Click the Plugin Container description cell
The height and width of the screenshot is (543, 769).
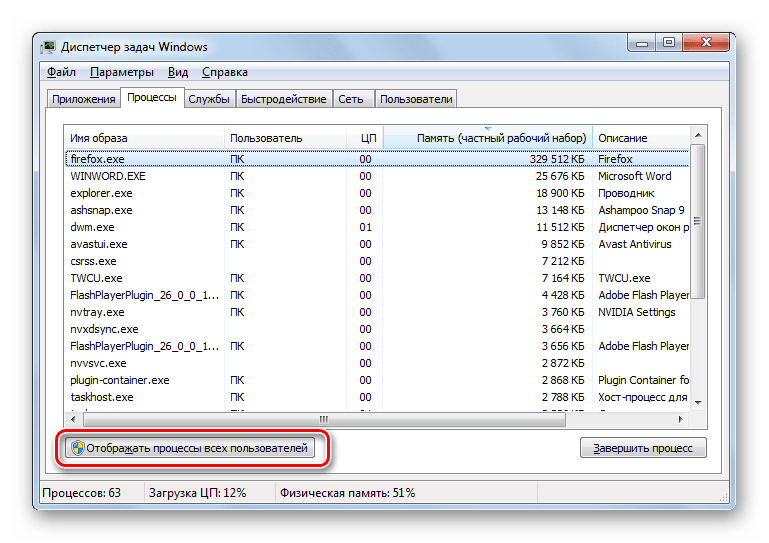[x=643, y=380]
